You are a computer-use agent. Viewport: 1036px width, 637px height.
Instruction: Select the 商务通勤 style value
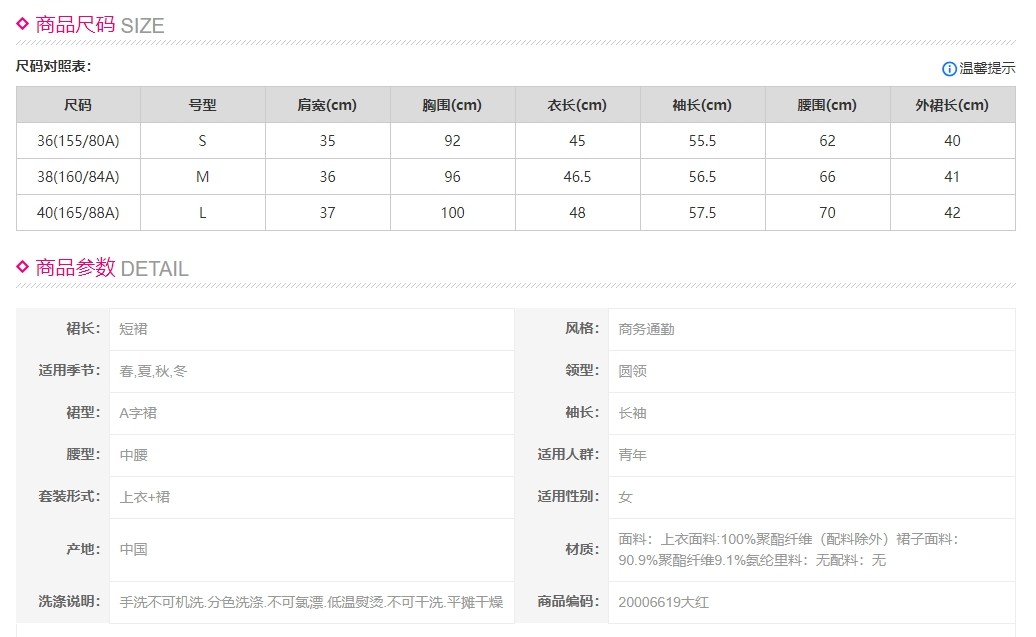pos(646,329)
